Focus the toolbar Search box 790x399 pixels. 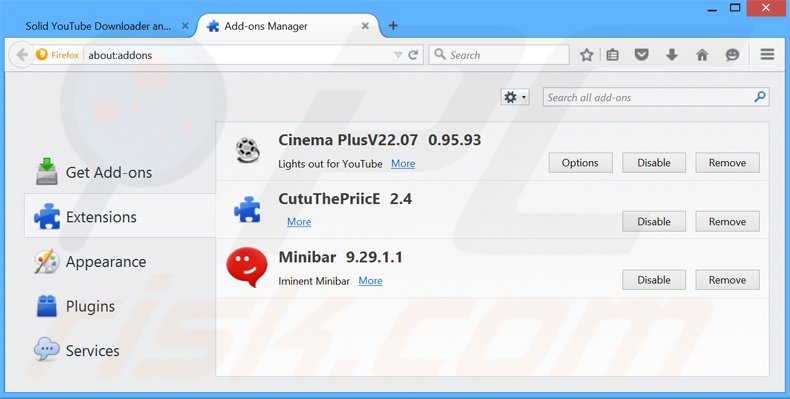(x=499, y=55)
